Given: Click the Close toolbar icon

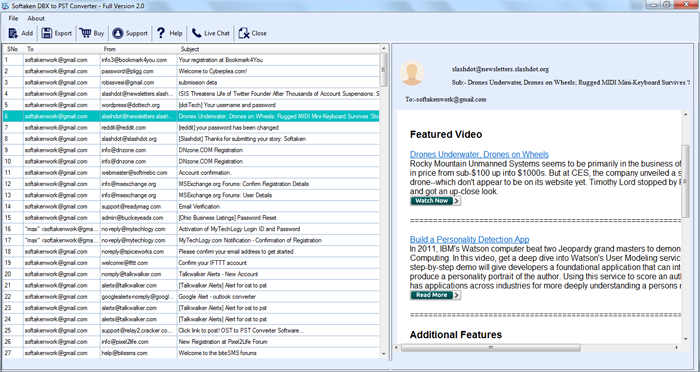Looking at the screenshot, I should 244,33.
